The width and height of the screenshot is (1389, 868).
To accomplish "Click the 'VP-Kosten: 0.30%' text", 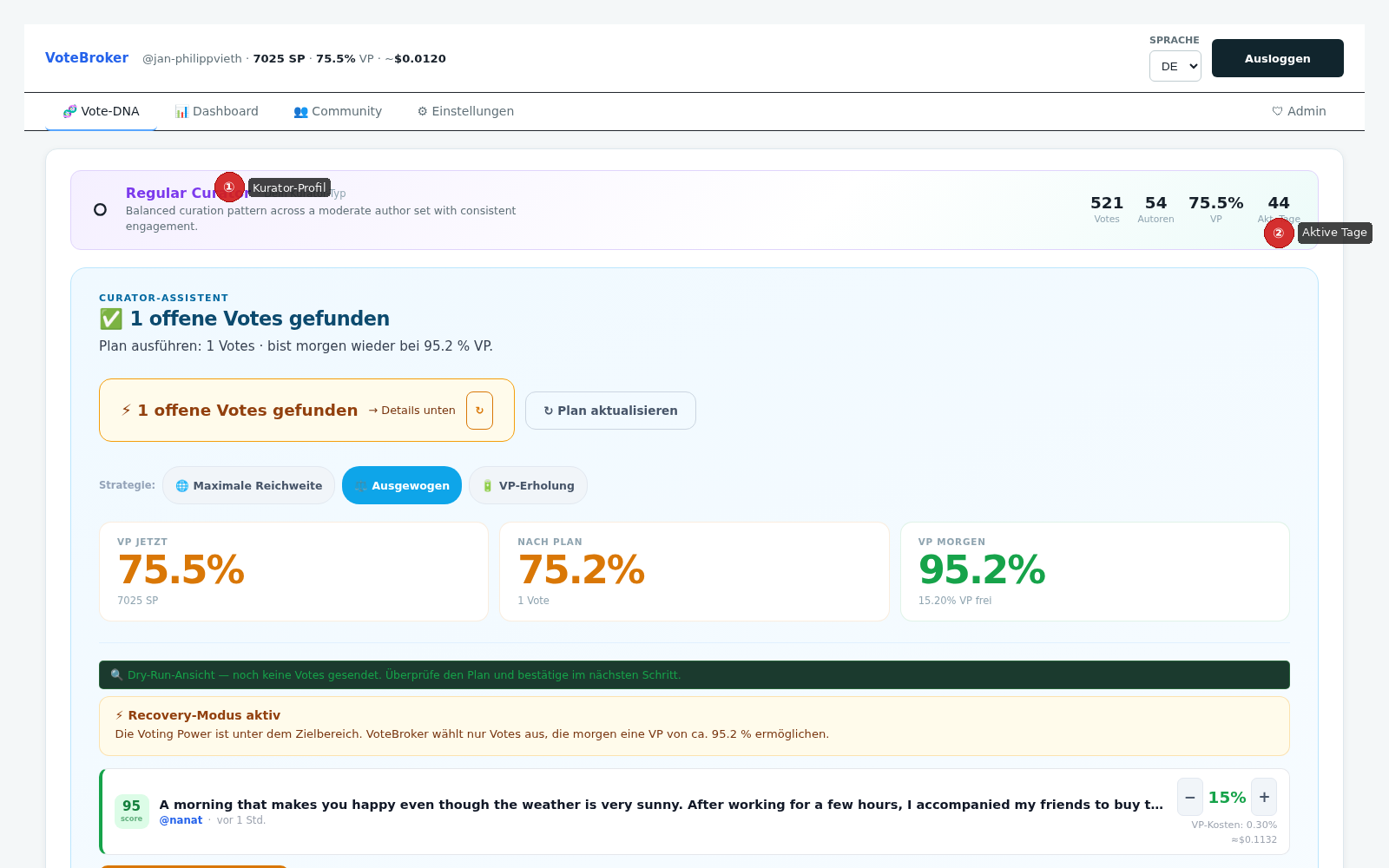I will (x=1234, y=825).
